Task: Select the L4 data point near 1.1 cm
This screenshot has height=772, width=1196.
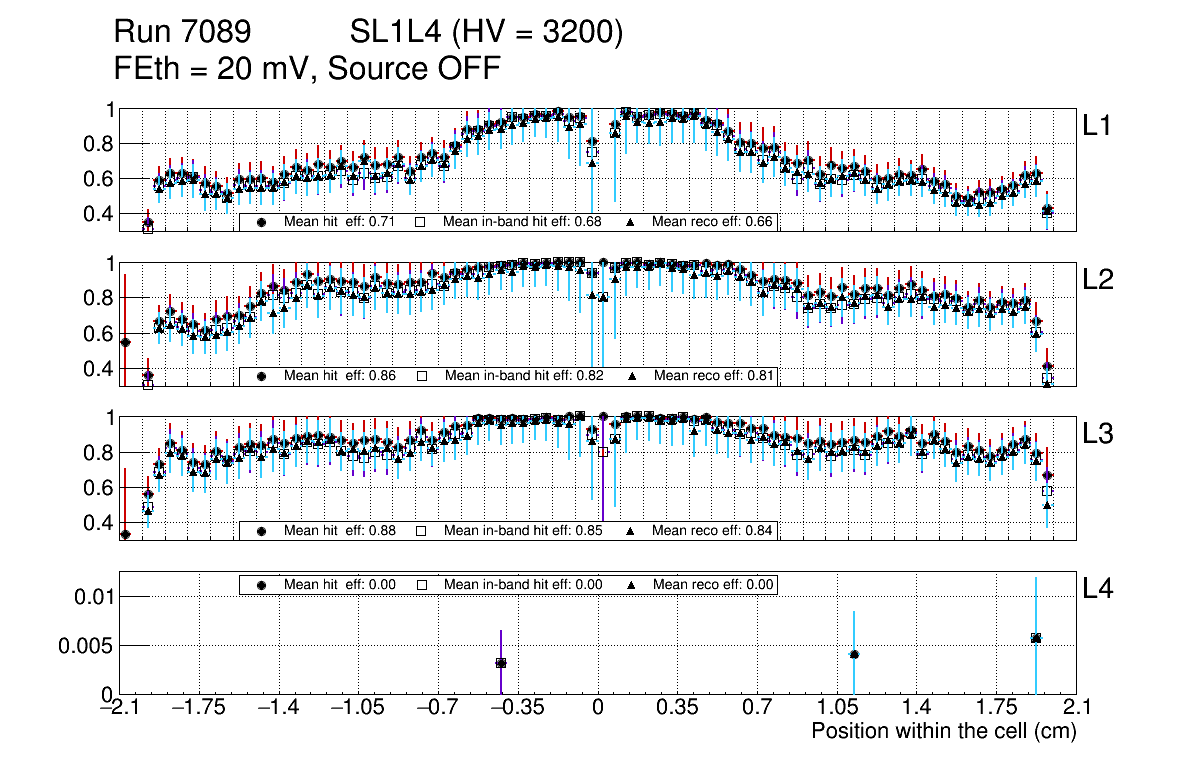Action: (x=854, y=654)
